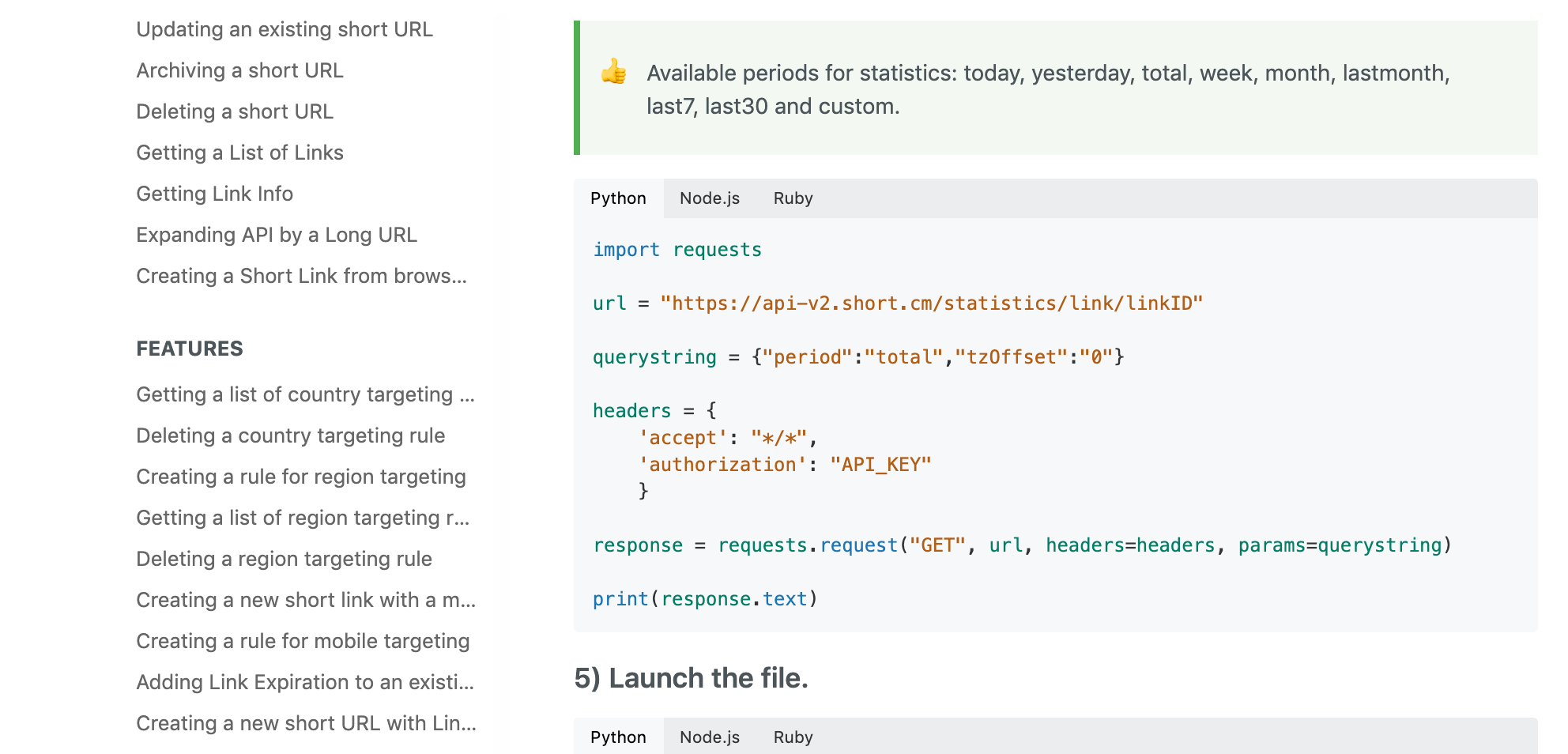Click the '5) Launch the file' heading
The width and height of the screenshot is (1568, 754).
[x=691, y=677]
